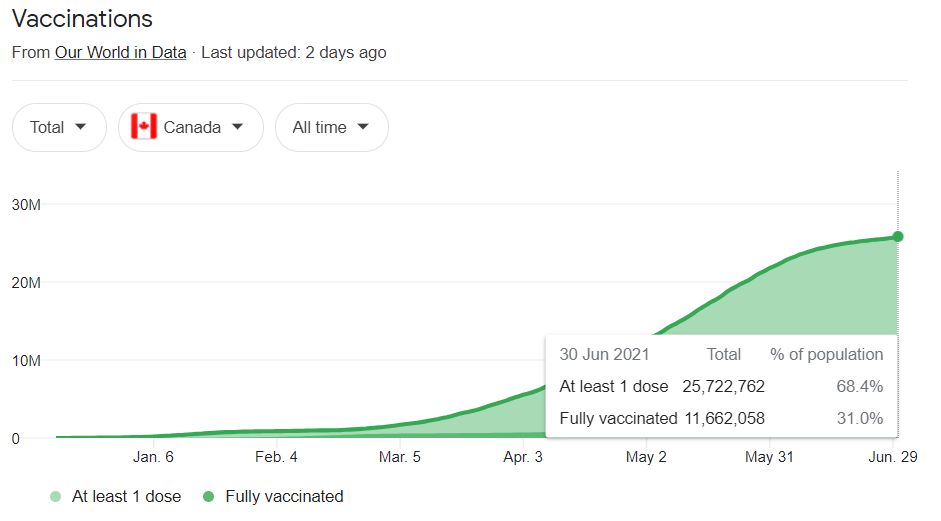Click the 'Fully vaccinated' row in tooltip
The image size is (941, 521).
[x=721, y=418]
